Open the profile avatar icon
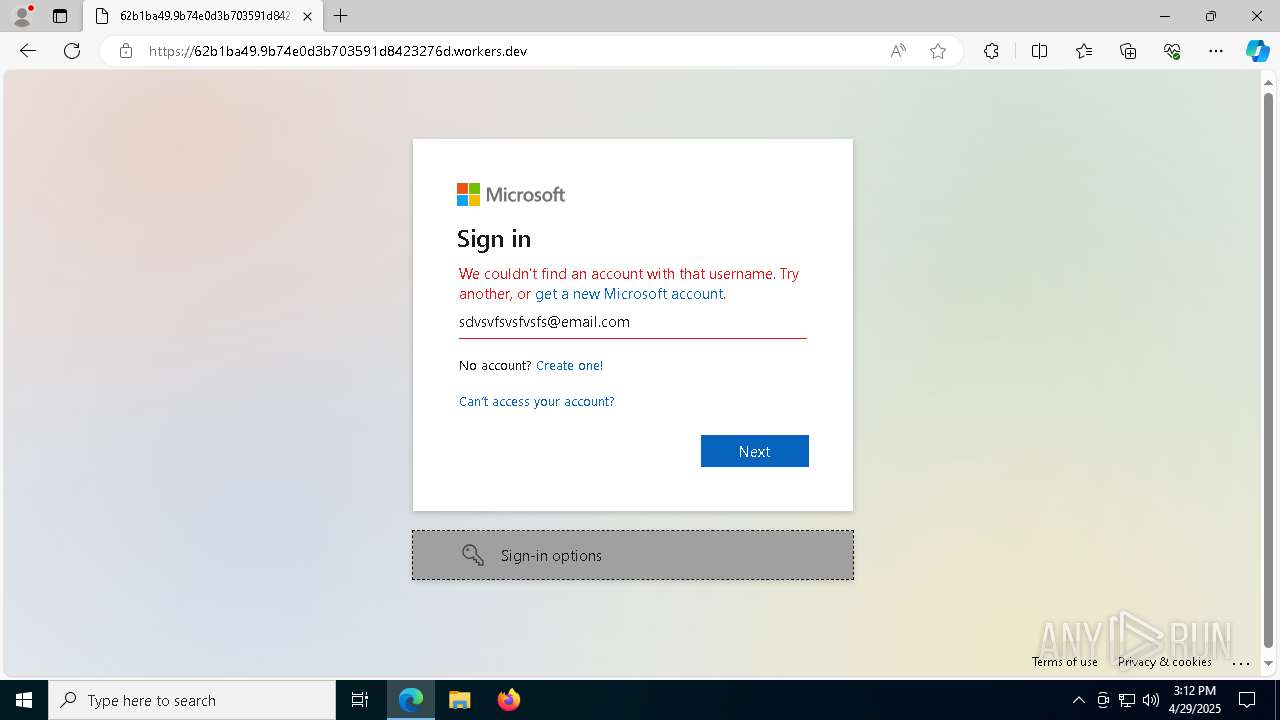The width and height of the screenshot is (1280, 720). coord(22,16)
